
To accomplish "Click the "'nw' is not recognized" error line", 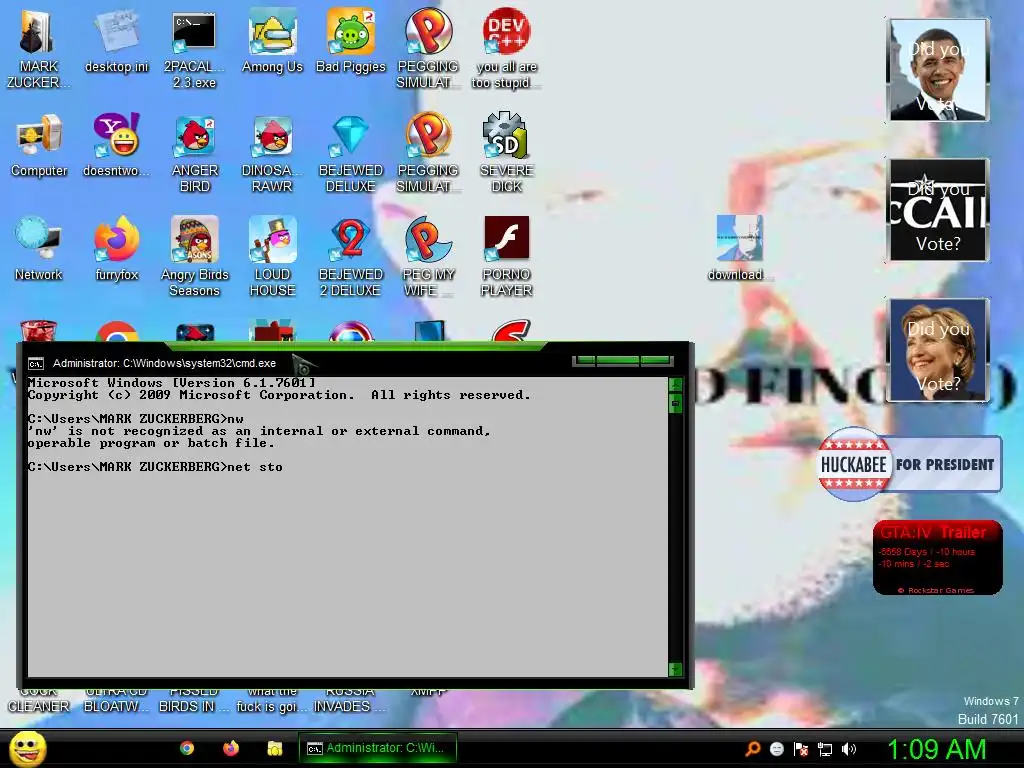I will [x=259, y=431].
